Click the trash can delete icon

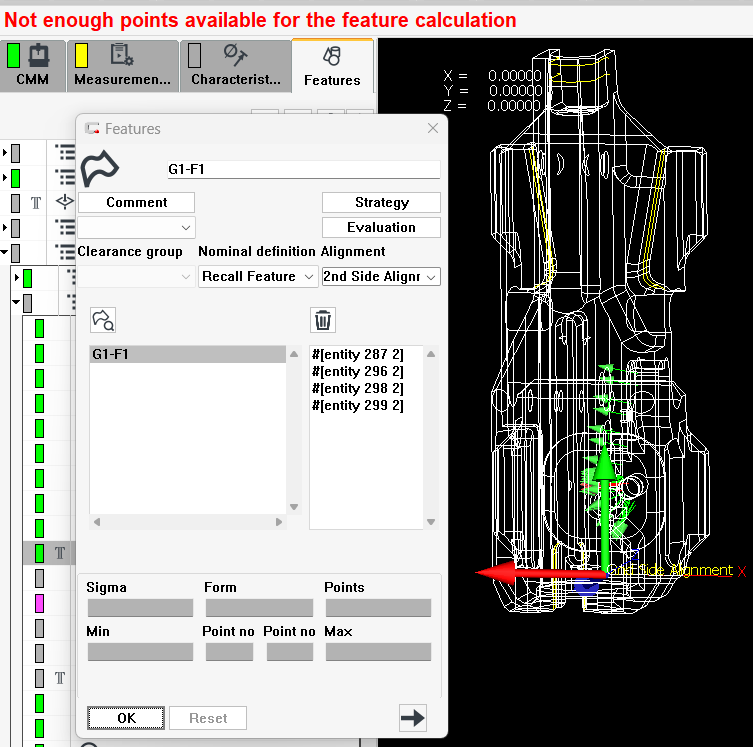click(x=324, y=320)
